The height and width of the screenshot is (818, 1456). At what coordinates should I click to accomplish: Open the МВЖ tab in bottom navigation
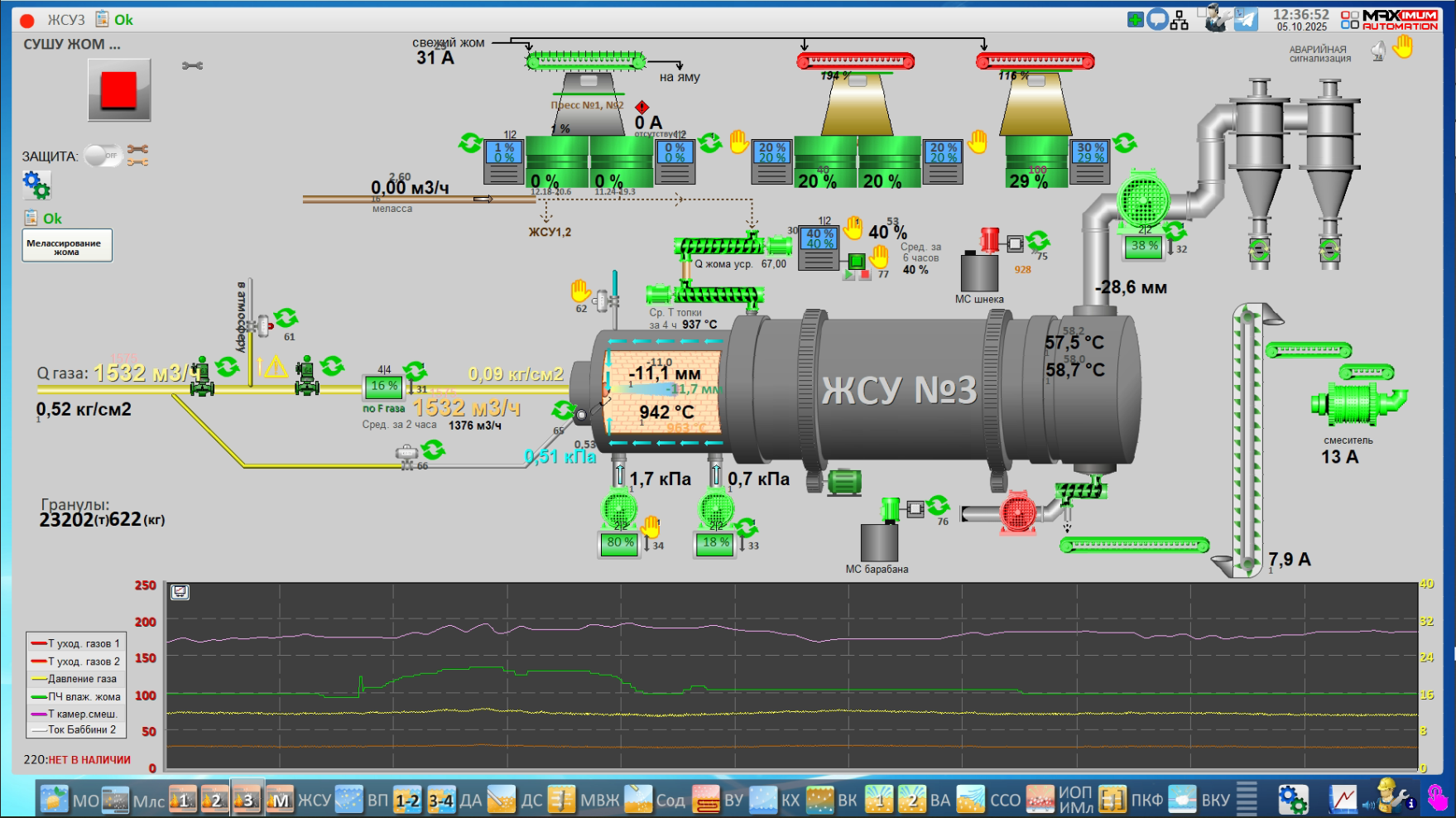586,800
